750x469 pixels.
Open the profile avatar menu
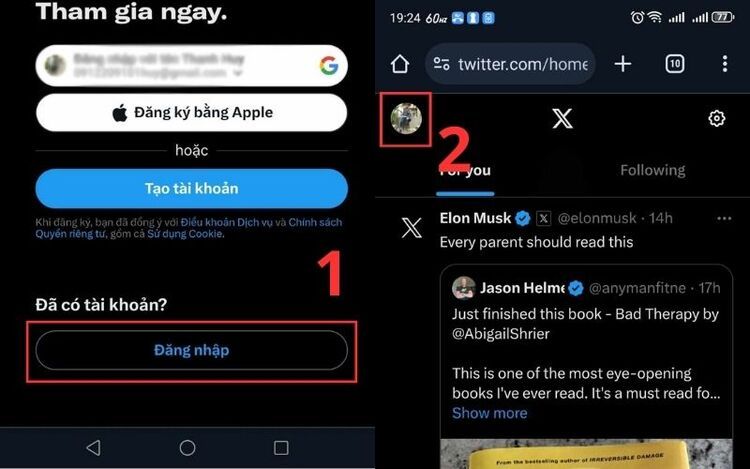pos(406,119)
